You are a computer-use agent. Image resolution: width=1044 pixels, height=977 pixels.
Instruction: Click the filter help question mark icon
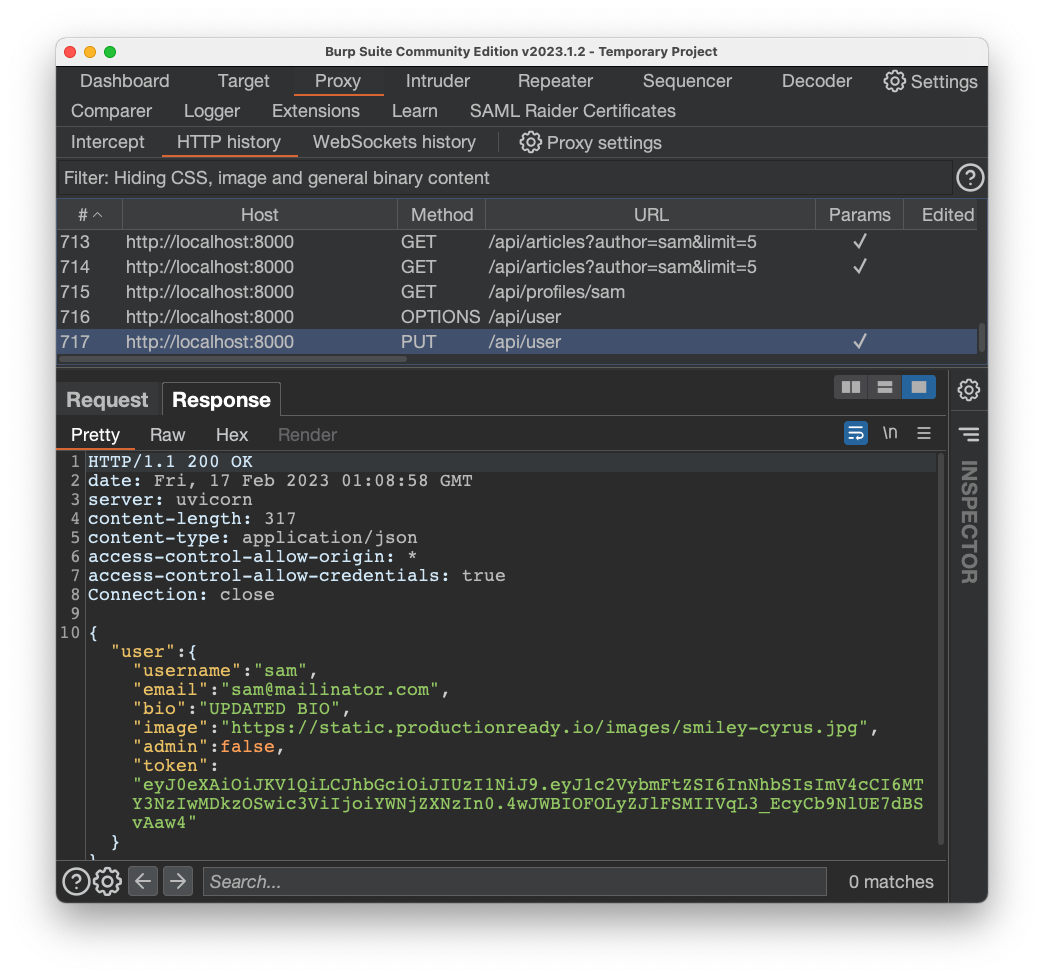pyautogui.click(x=970, y=178)
